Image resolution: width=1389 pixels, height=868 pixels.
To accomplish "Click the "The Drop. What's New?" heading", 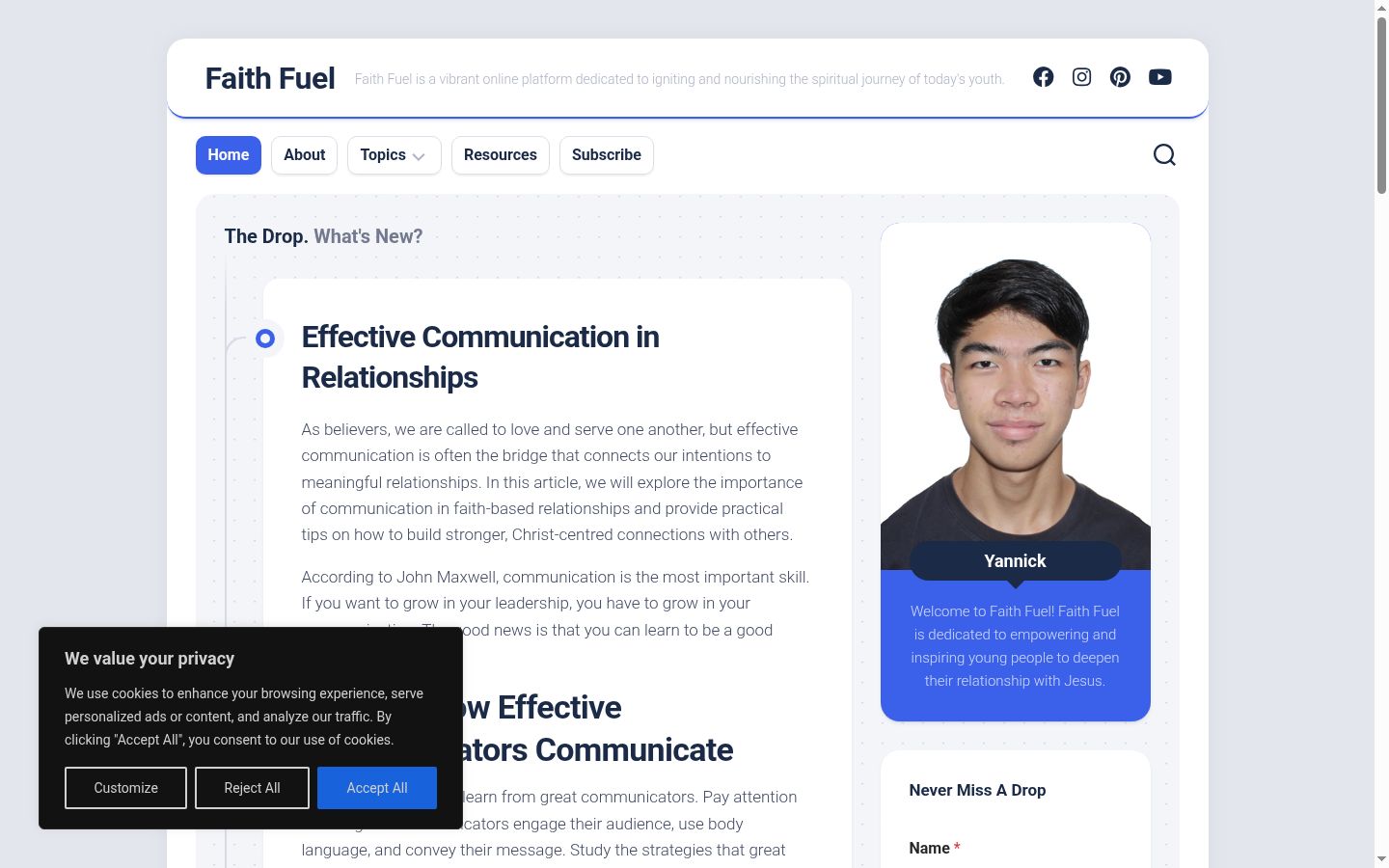I will click(323, 236).
